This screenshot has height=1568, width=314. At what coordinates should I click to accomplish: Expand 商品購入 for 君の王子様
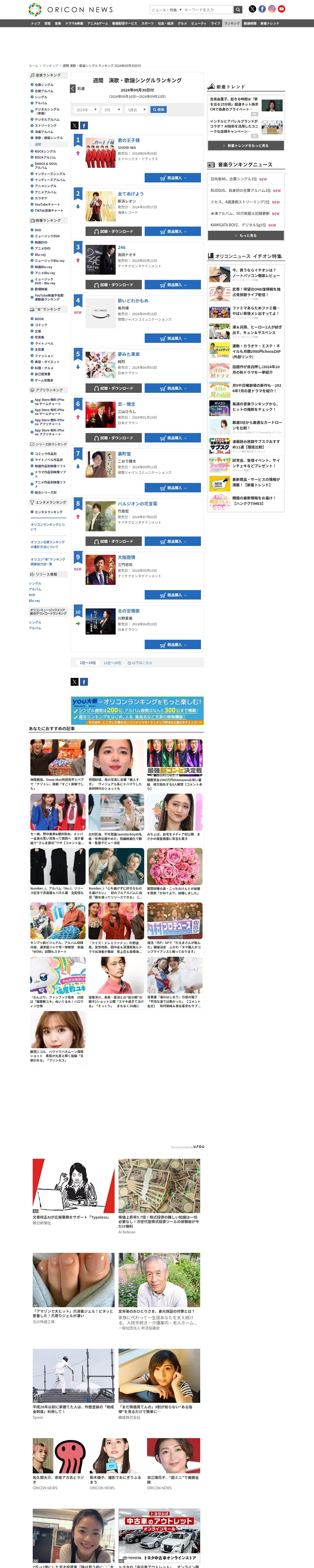(172, 178)
